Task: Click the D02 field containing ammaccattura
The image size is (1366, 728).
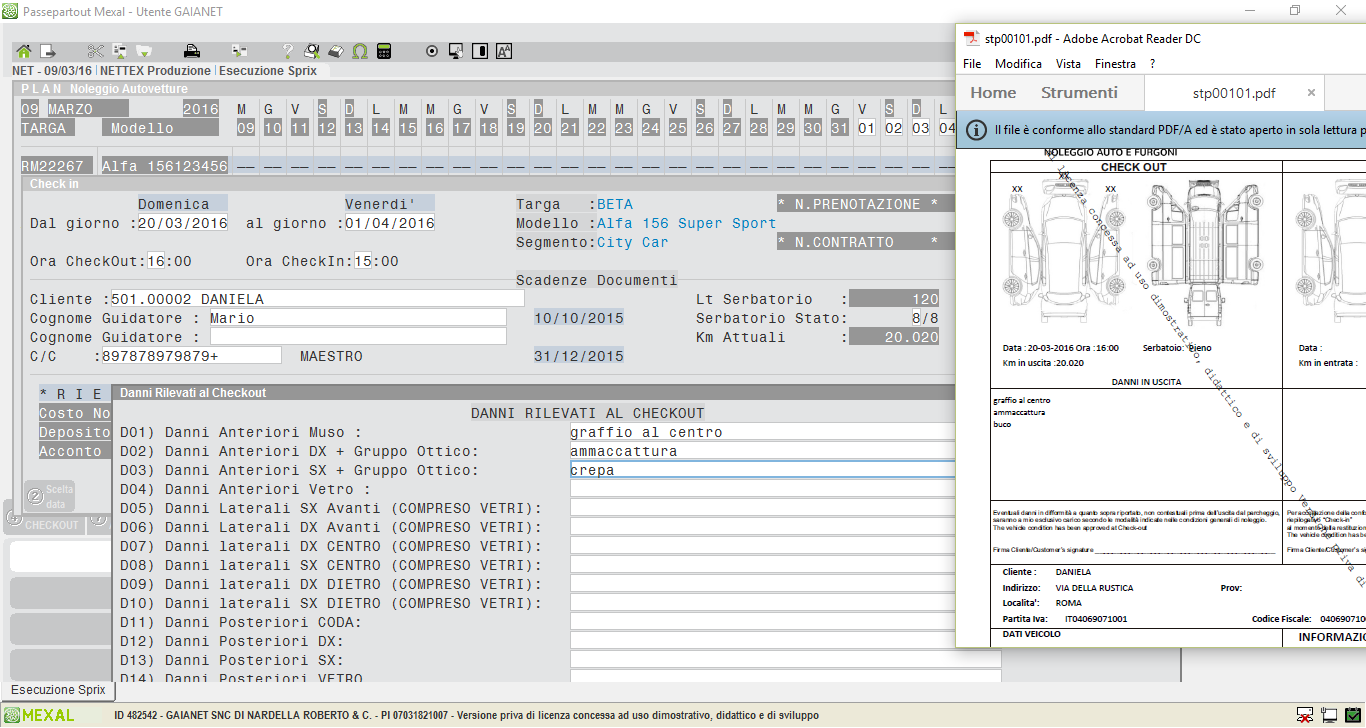Action: (x=763, y=451)
